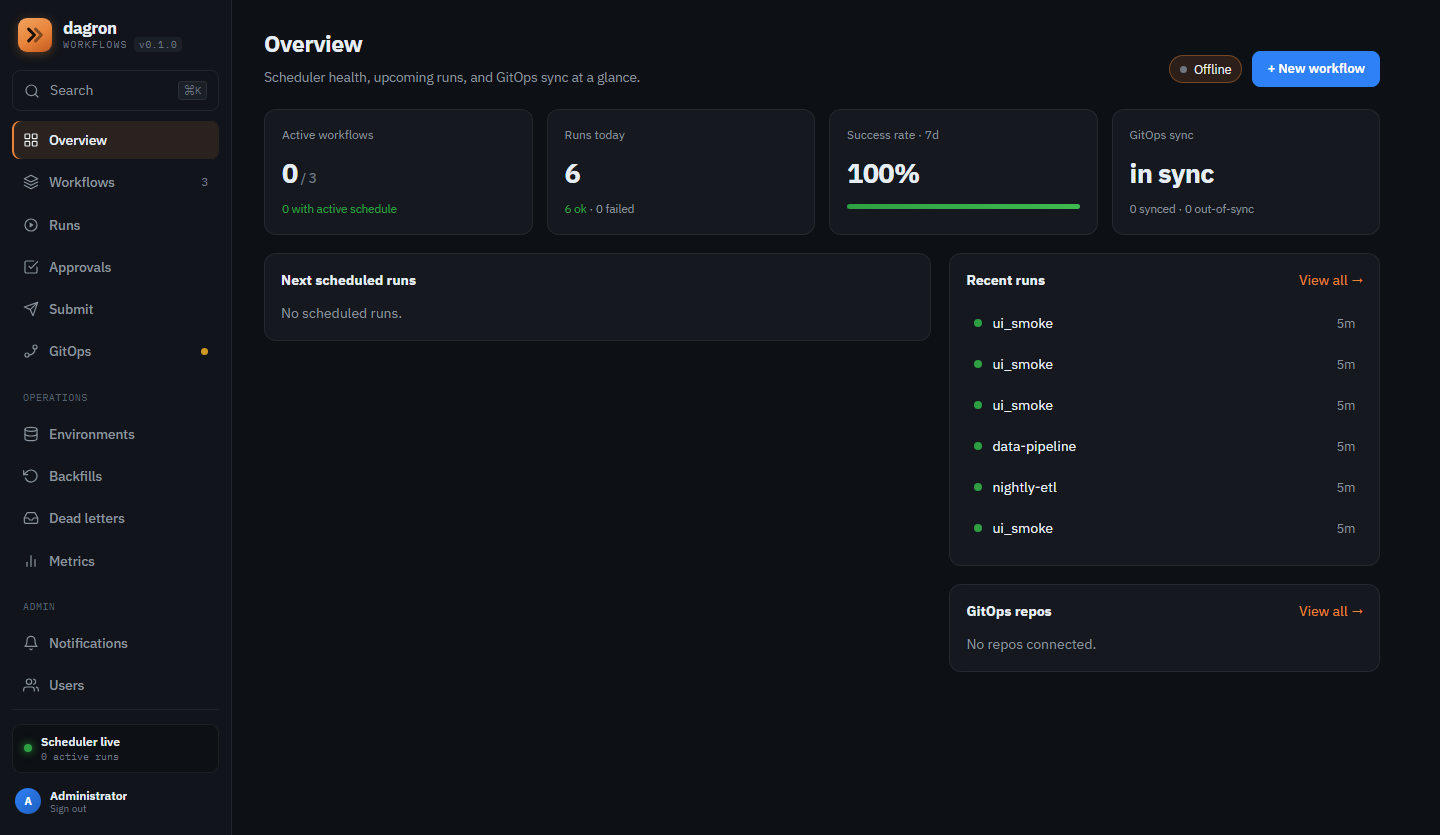The image size is (1440, 835).
Task: Open the Overview page
Action: (116, 140)
